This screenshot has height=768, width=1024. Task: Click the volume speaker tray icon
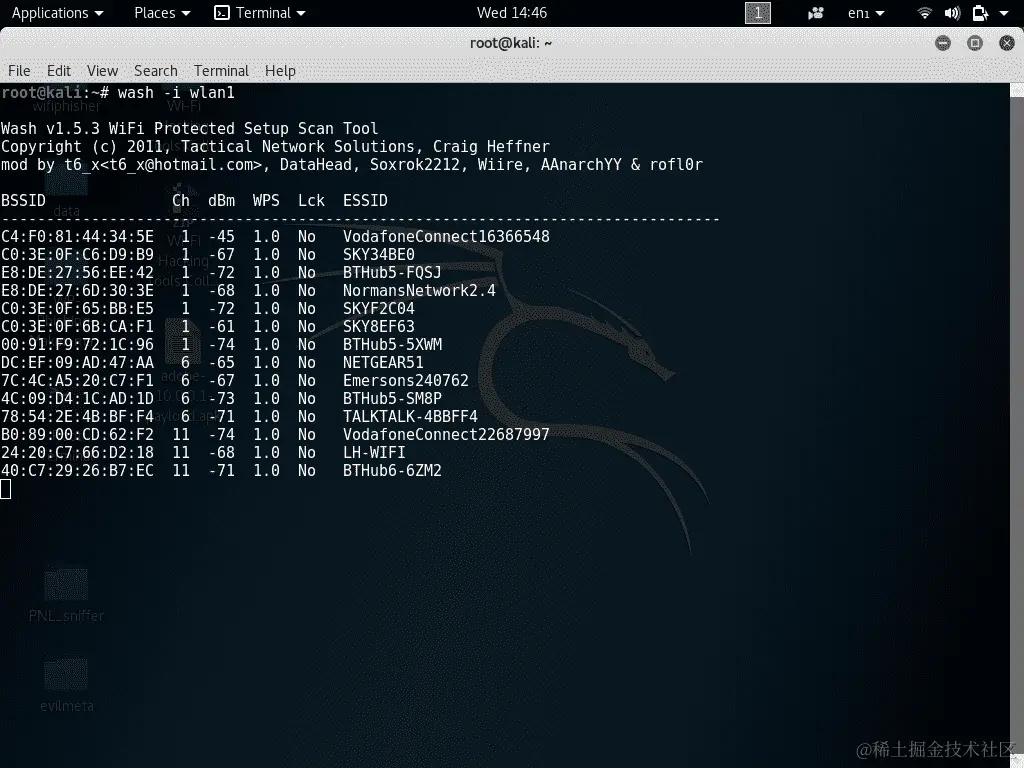point(952,13)
